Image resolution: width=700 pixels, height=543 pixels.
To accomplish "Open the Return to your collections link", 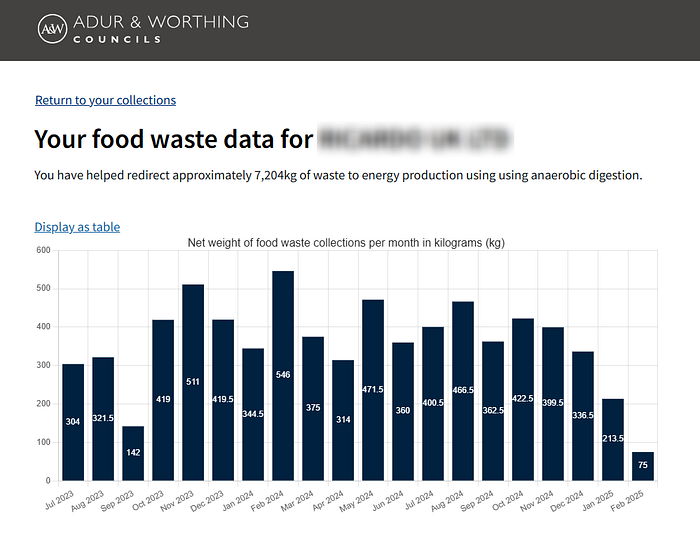I will 105,100.
